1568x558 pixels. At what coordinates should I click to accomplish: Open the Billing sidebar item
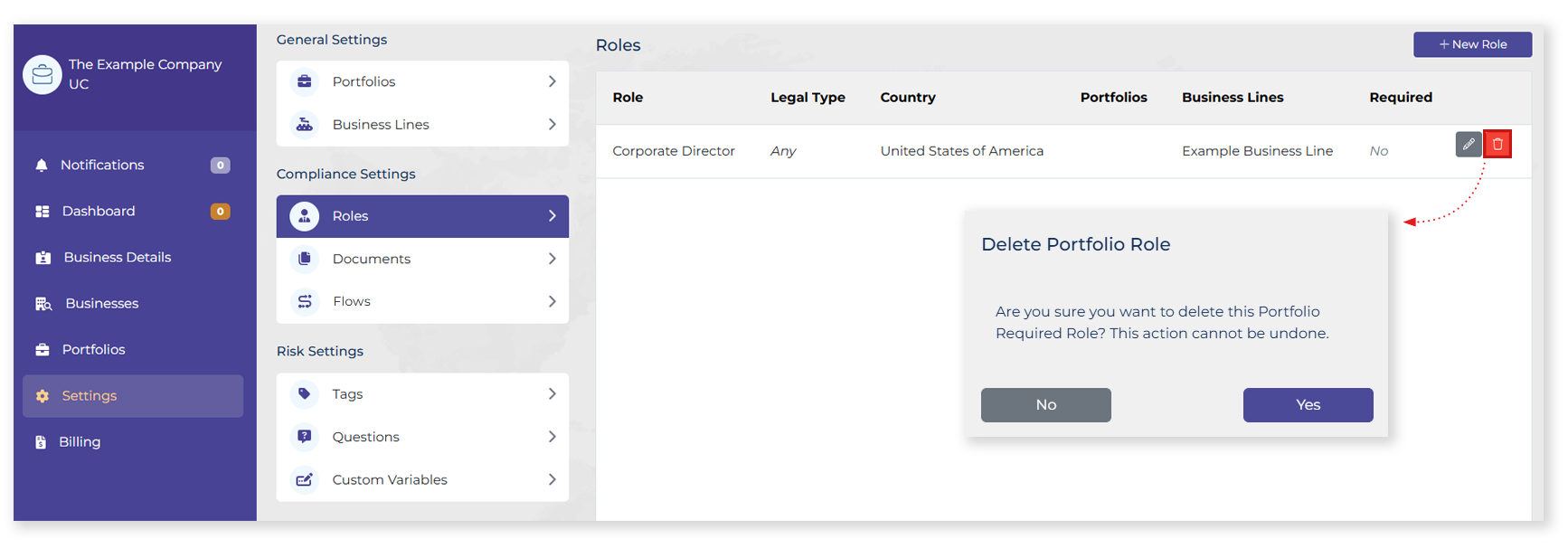pos(80,442)
